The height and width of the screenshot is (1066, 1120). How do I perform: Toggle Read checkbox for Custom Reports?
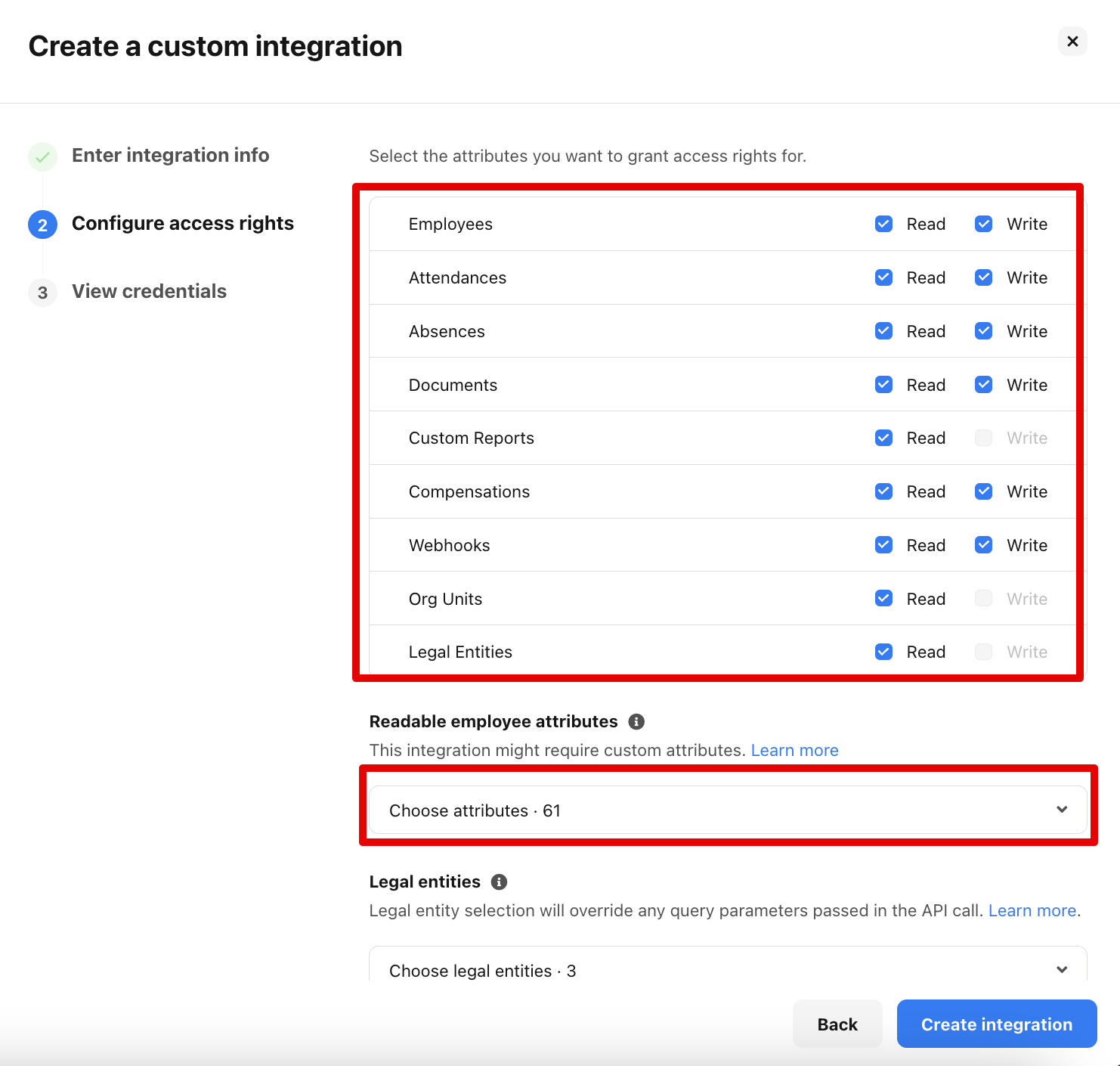tap(883, 438)
